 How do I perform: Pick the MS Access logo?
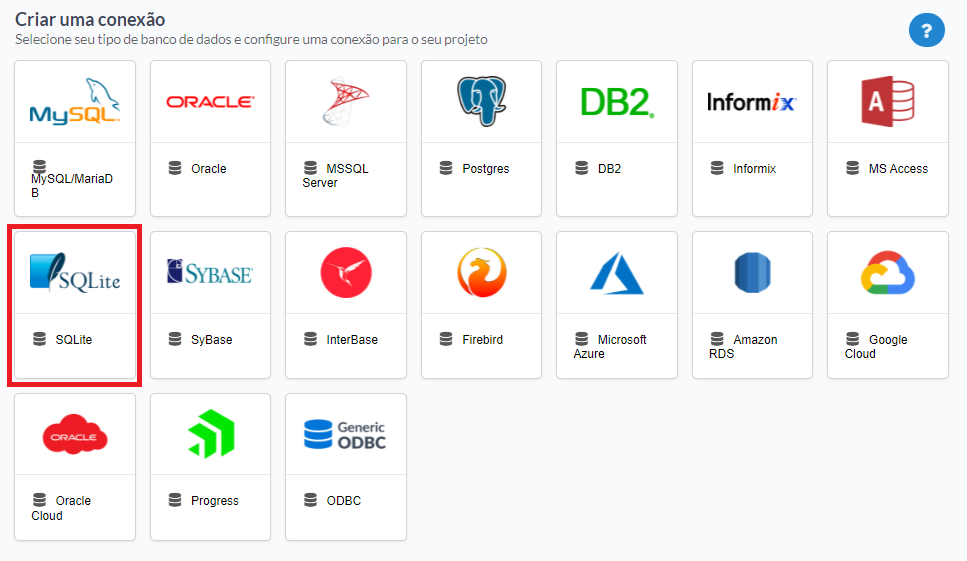coord(888,101)
